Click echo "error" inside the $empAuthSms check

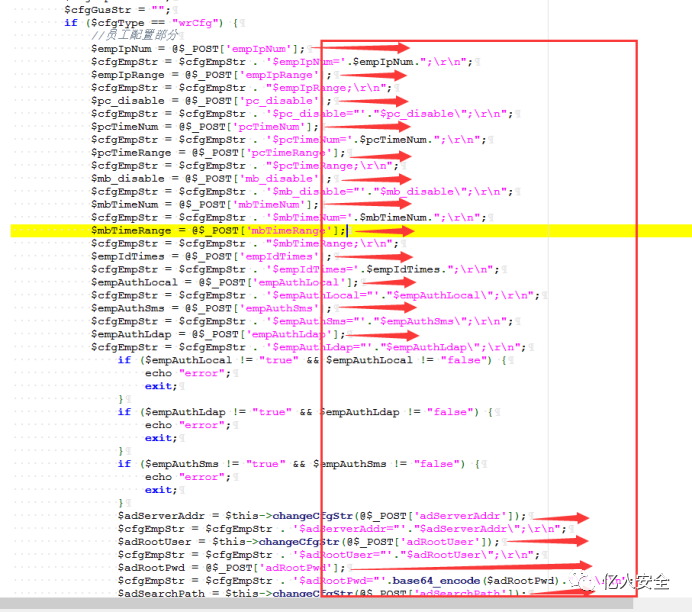point(188,477)
